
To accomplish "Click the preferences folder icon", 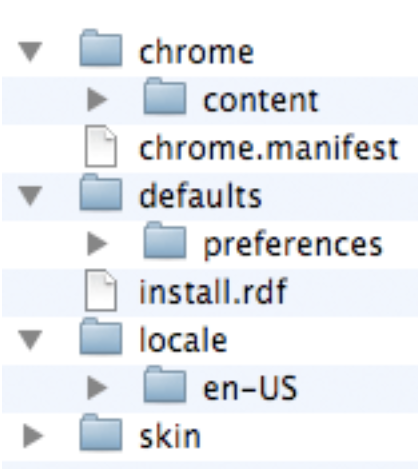I will (x=165, y=240).
